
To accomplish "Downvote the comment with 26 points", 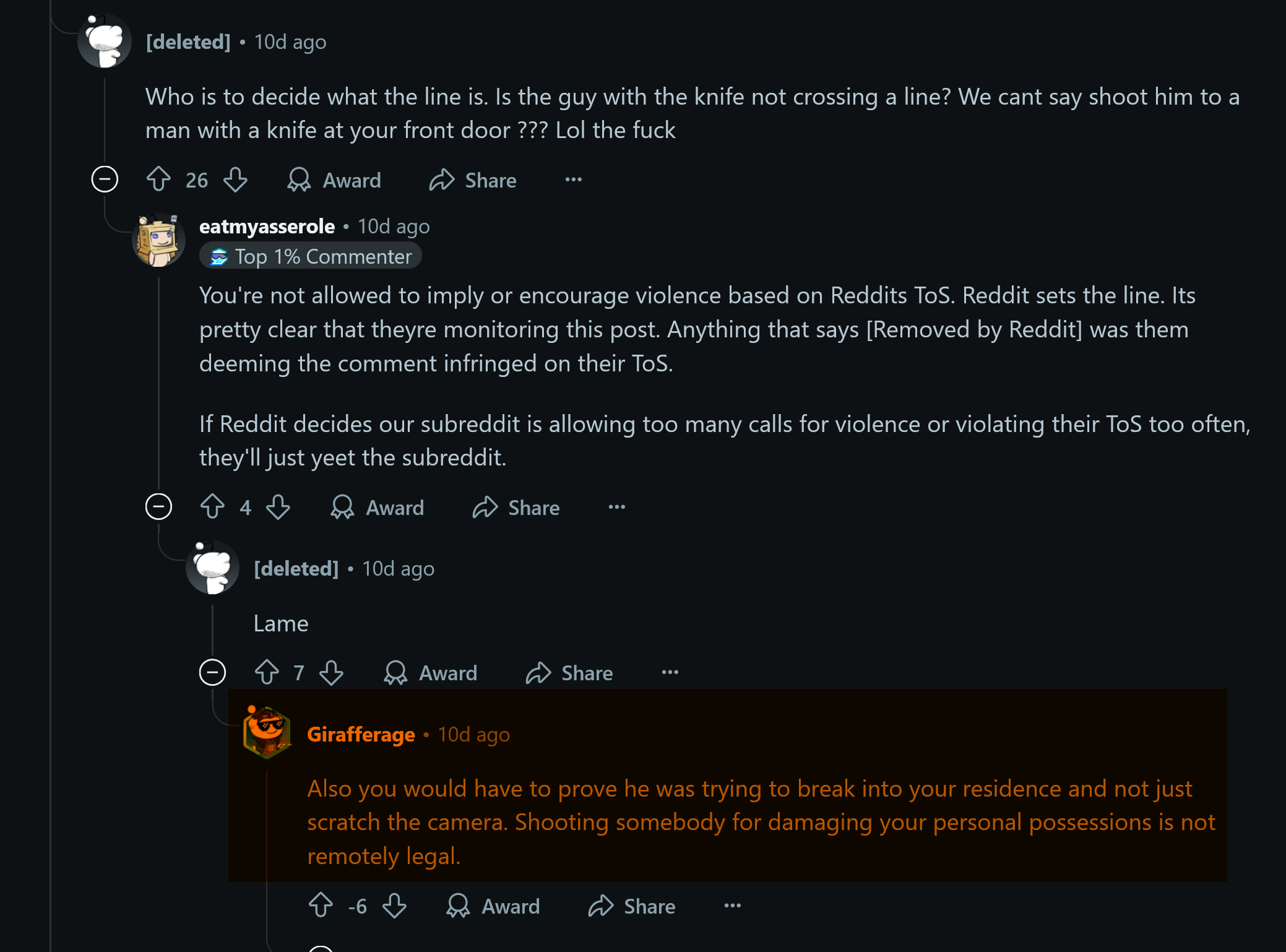I will click(235, 180).
